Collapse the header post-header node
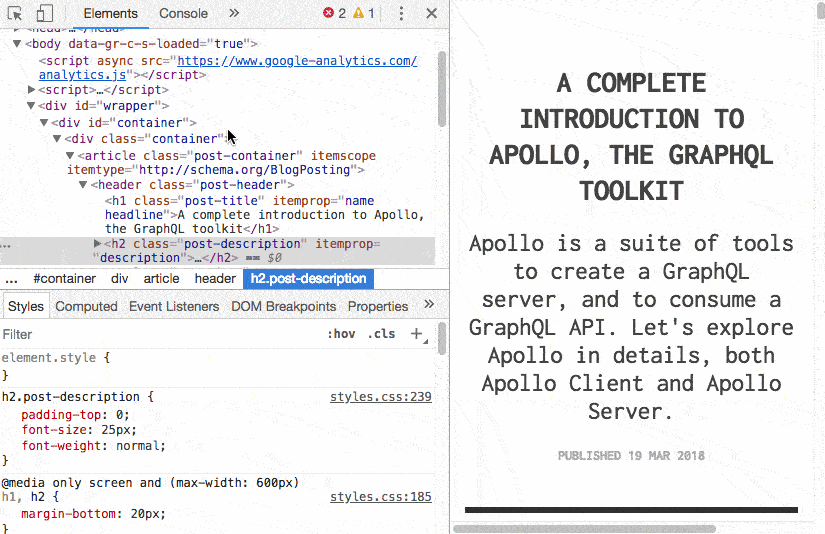 pos(84,185)
